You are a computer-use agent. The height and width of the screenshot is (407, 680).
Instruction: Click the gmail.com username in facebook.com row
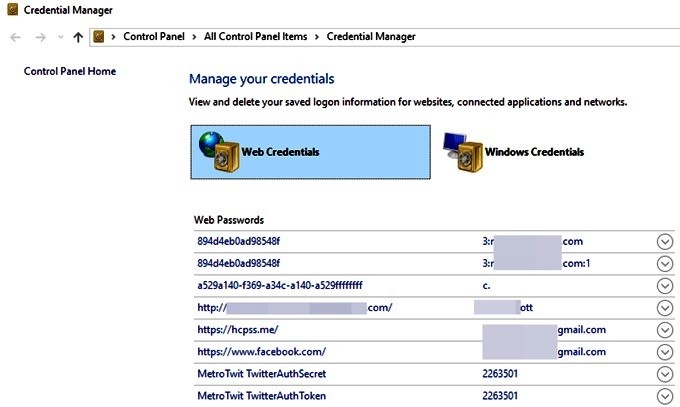582,352
